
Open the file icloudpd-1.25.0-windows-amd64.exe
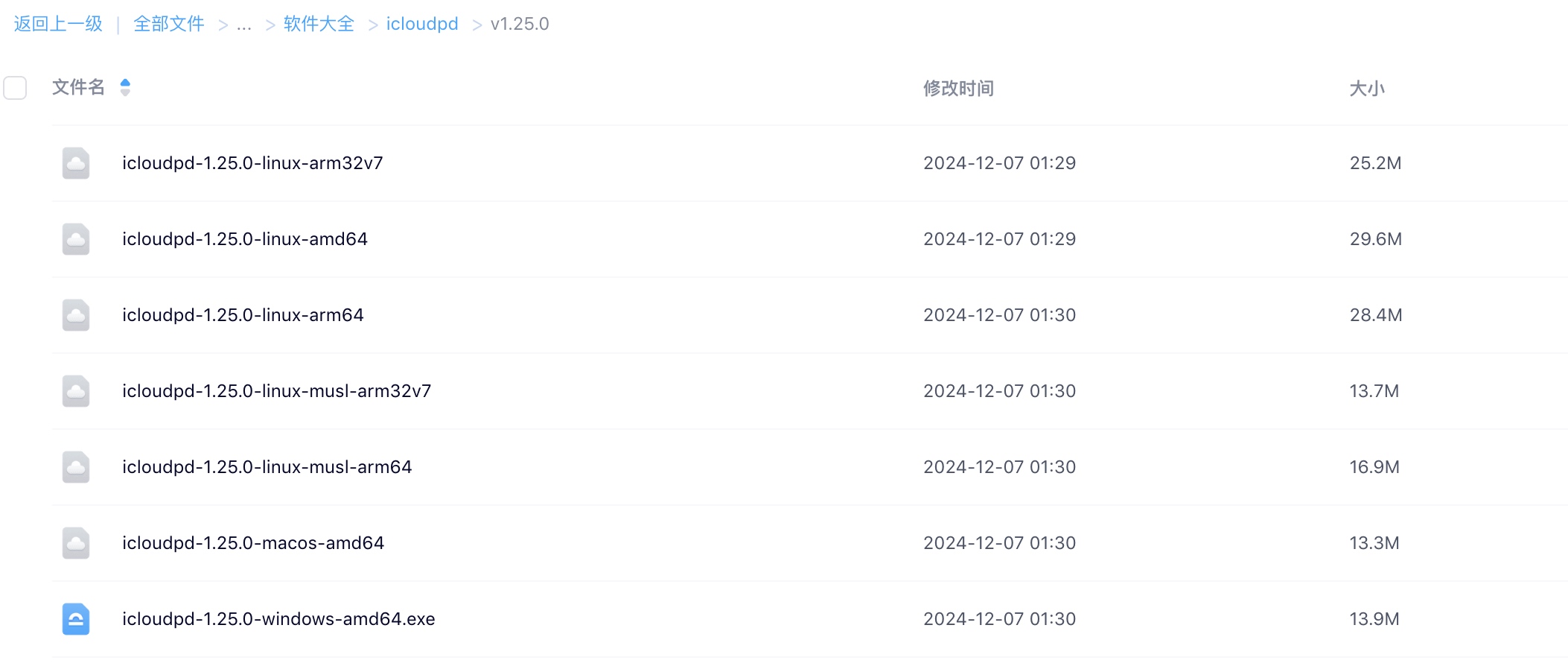278,619
